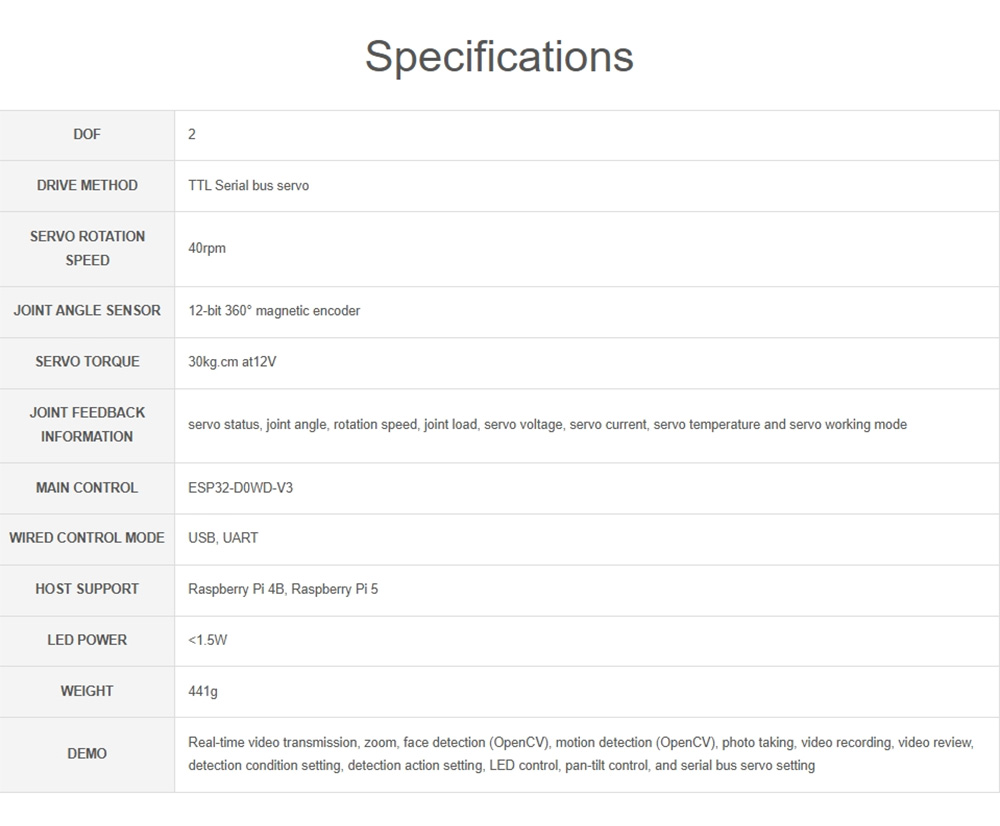This screenshot has width=1000, height=826.
Task: Select the WIRED CONTROL MODE label
Action: (x=87, y=538)
